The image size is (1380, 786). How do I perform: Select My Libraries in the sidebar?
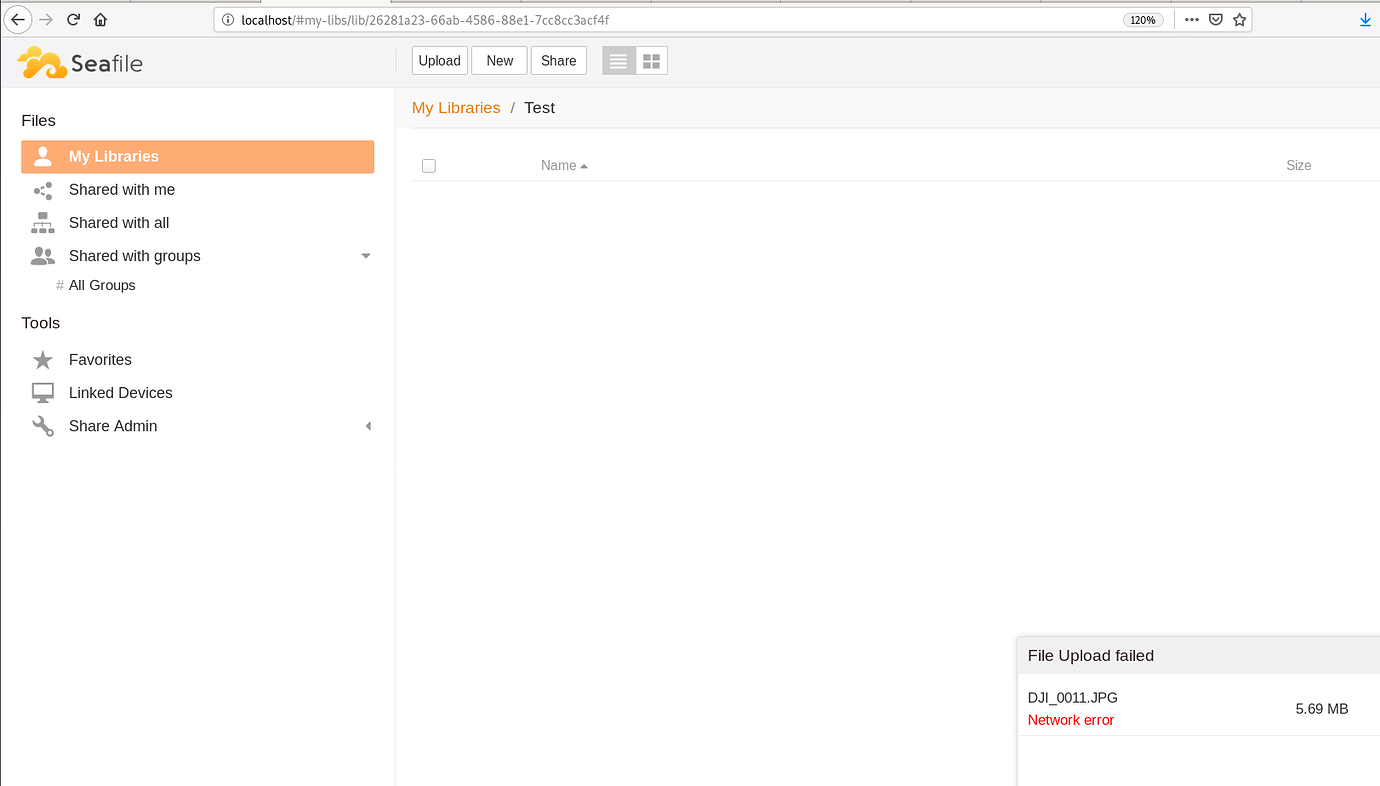tap(113, 156)
